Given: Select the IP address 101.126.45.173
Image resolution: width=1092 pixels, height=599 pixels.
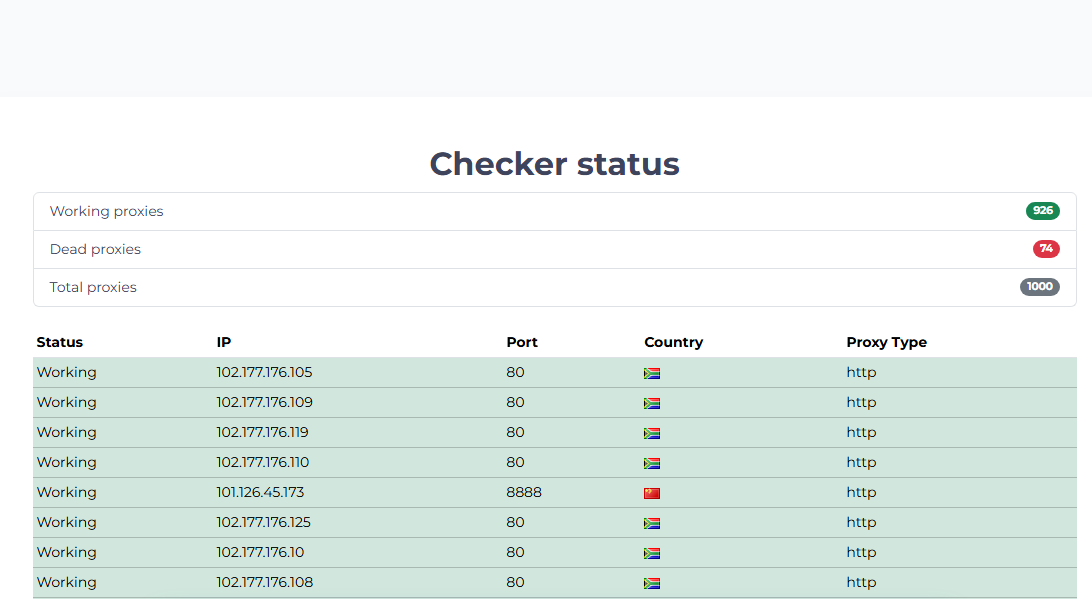Looking at the screenshot, I should click(x=260, y=492).
